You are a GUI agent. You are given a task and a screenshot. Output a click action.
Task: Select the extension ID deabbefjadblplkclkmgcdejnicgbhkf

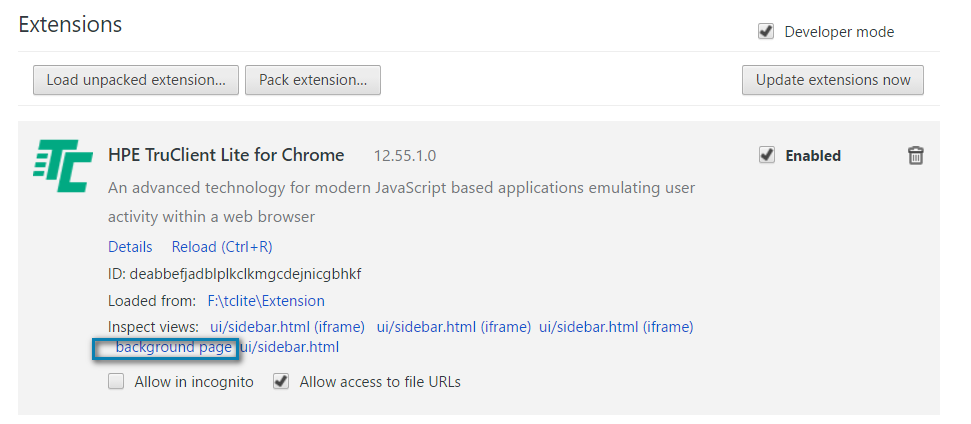pos(245,274)
